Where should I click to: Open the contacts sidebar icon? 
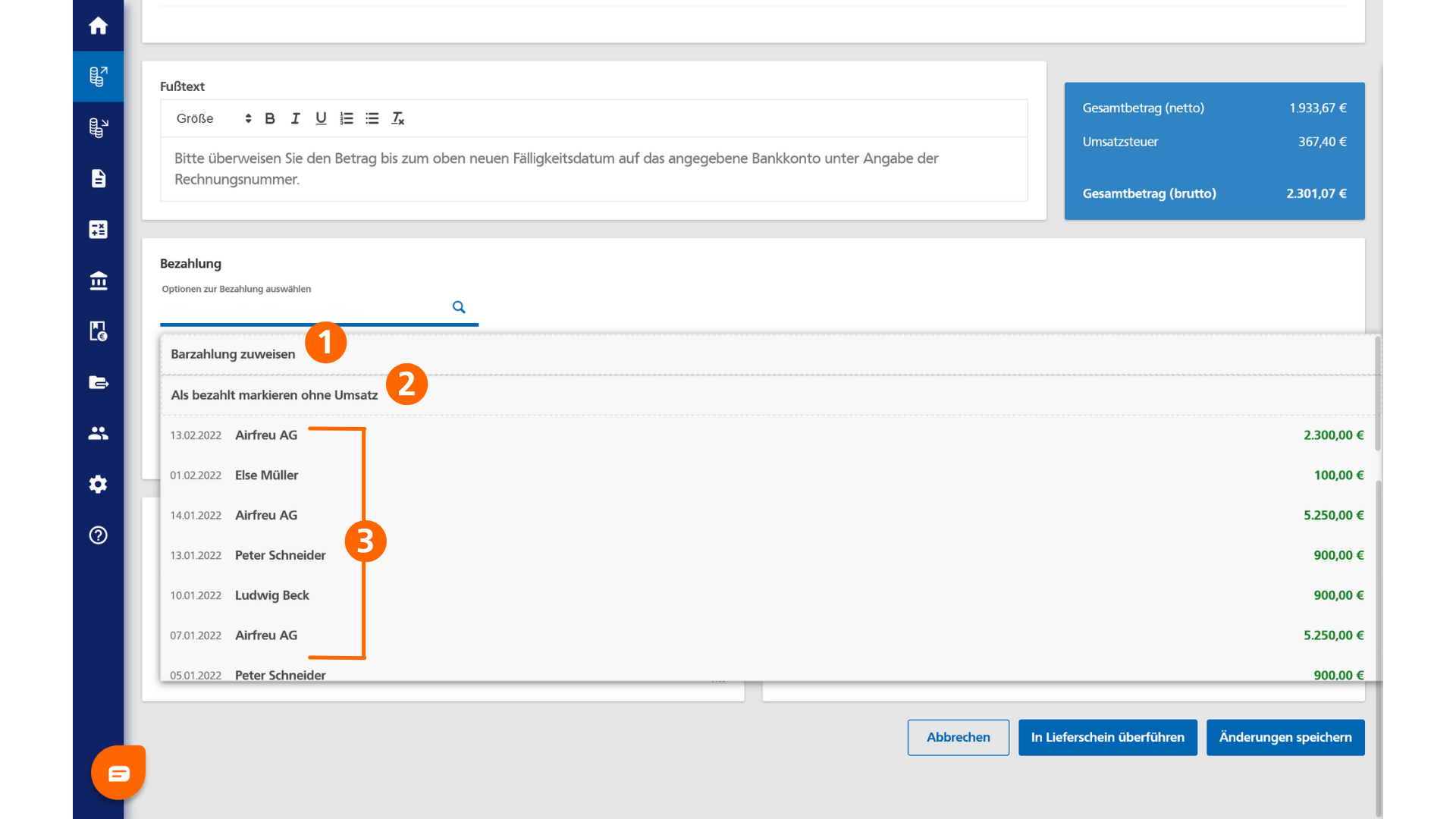(x=98, y=433)
